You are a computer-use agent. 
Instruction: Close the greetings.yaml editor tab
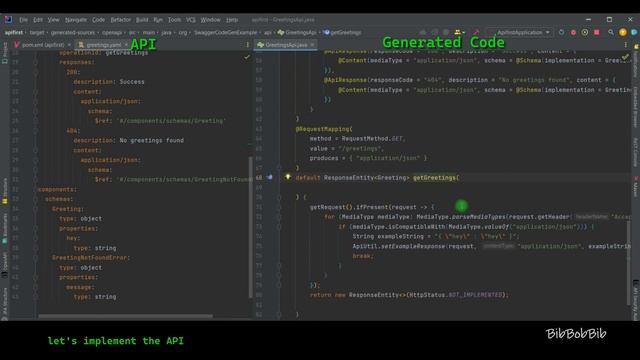[126, 45]
